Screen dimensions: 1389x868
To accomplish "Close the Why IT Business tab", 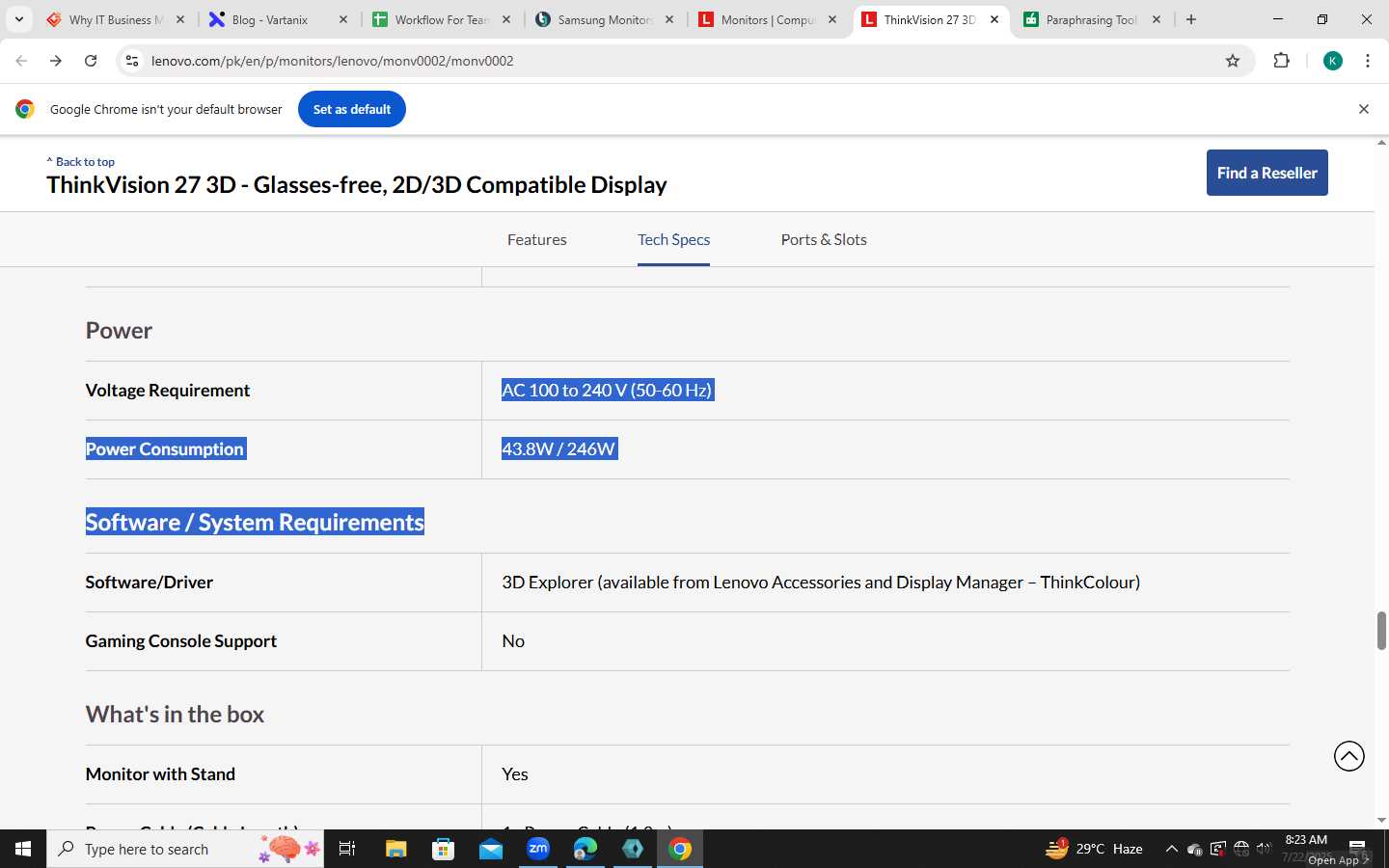I will (180, 19).
